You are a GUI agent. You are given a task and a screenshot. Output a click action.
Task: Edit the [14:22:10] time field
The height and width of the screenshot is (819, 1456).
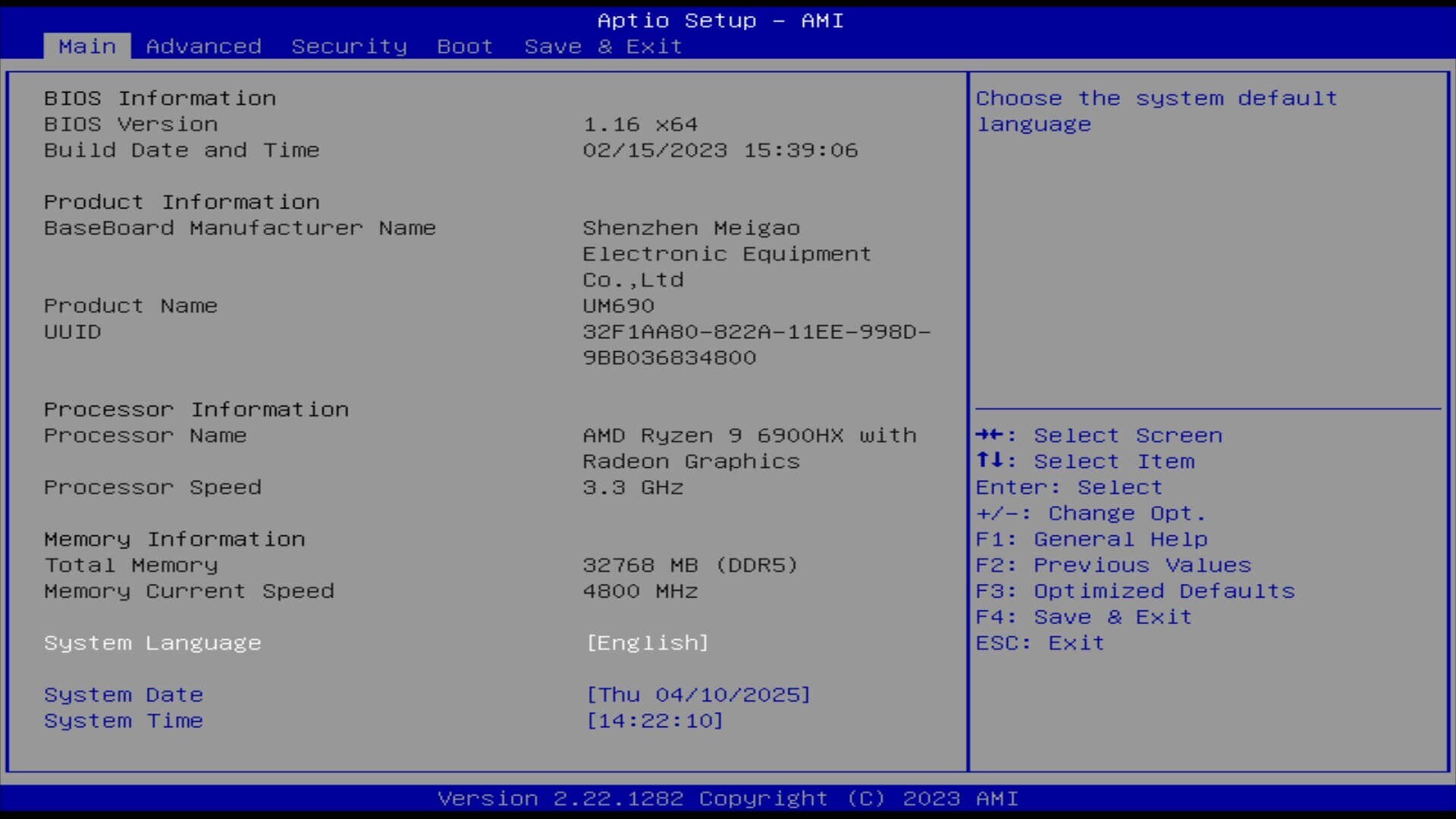tap(655, 720)
